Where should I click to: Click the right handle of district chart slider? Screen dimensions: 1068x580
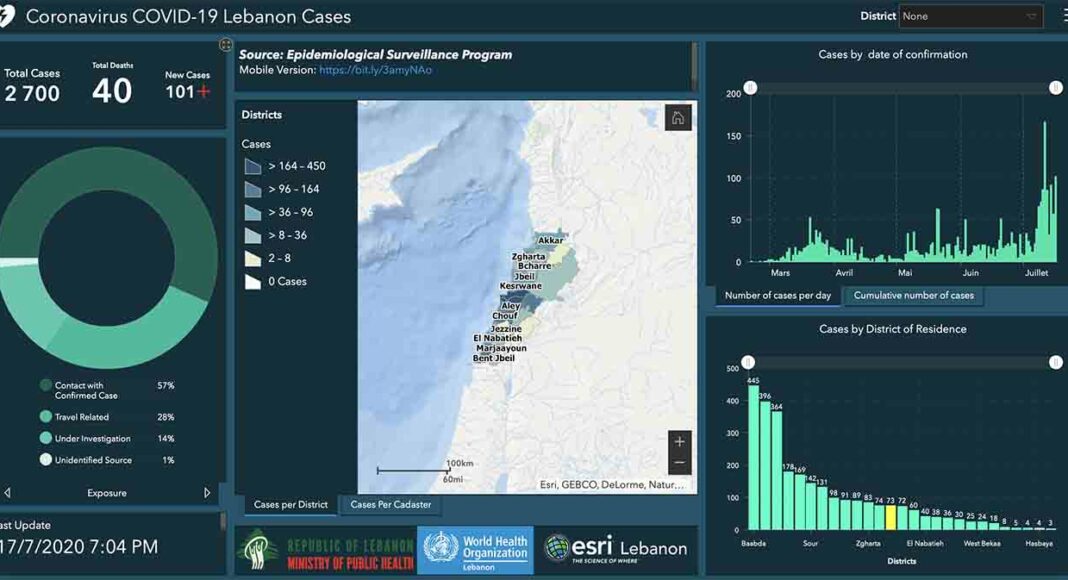pyautogui.click(x=1055, y=362)
